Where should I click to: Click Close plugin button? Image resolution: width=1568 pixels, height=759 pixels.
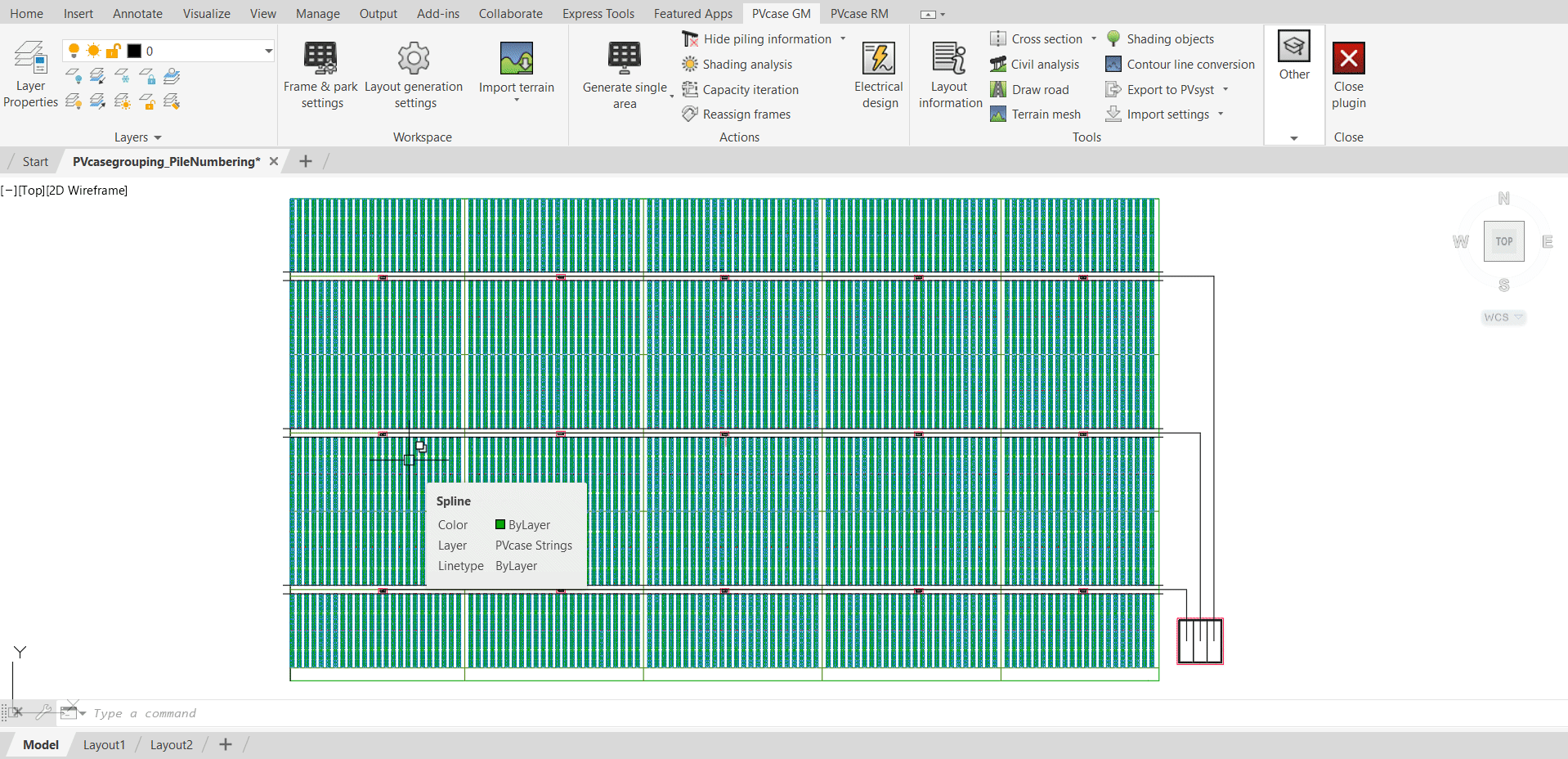(1347, 74)
